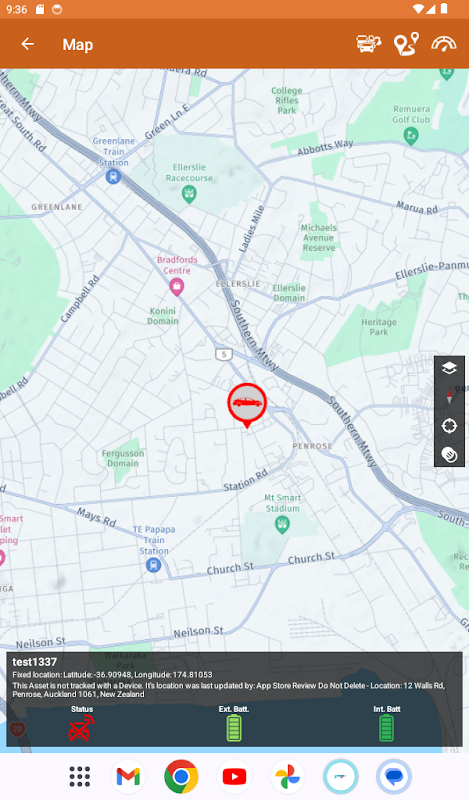Open the test1337 asset info title
The width and height of the screenshot is (469, 800).
tap(34, 662)
